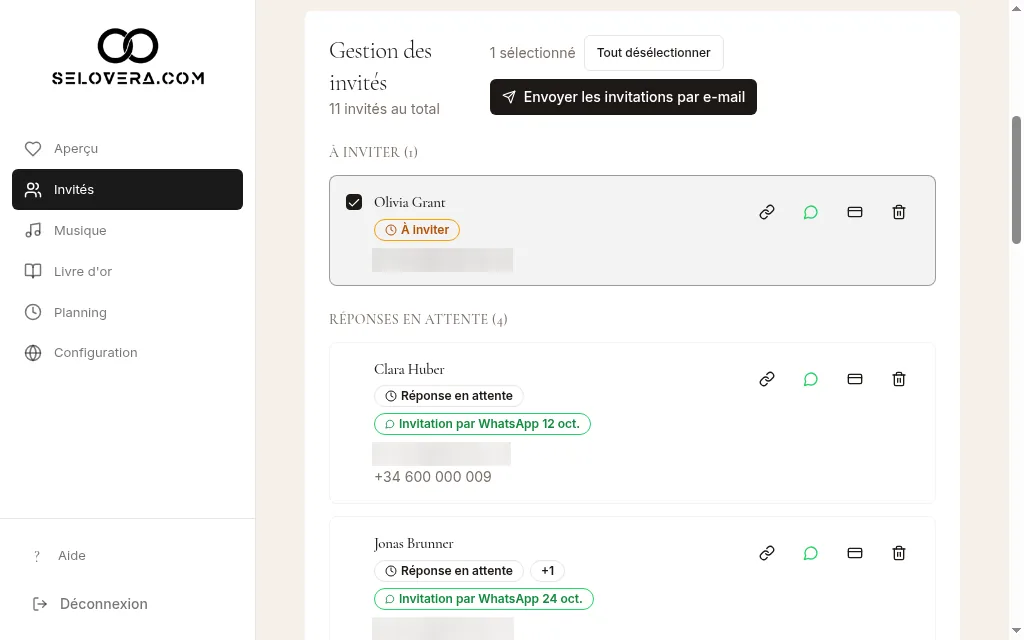The width and height of the screenshot is (1024, 640).
Task: Open the card icon for Olivia Grant
Action: pyautogui.click(x=855, y=212)
